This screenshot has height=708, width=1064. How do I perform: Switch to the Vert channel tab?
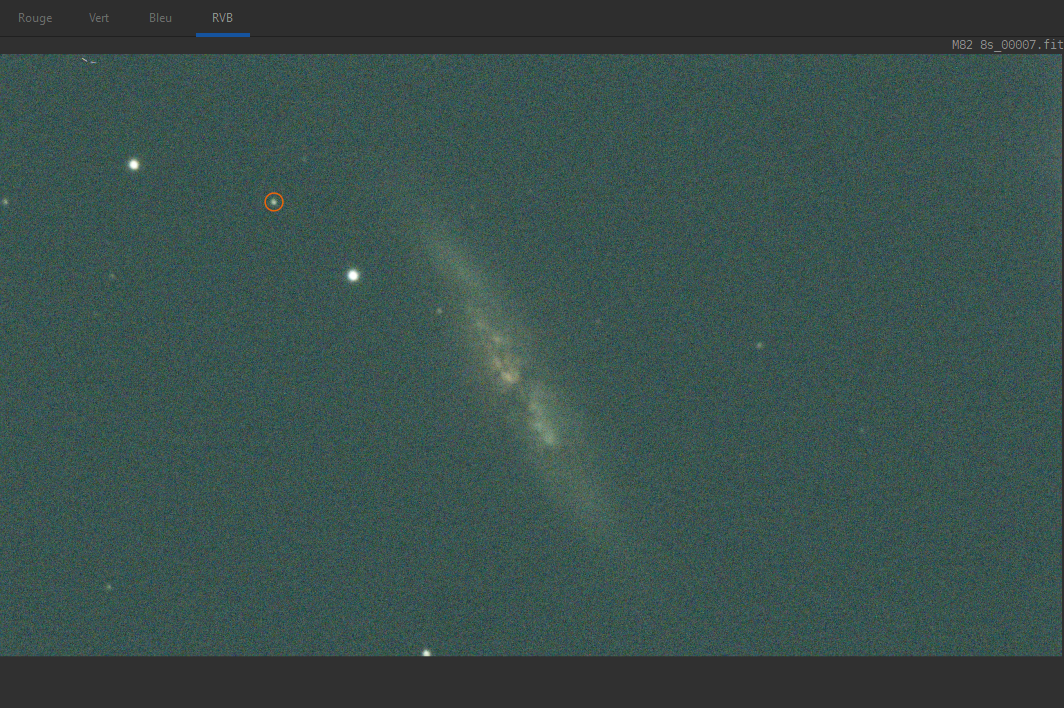[x=98, y=18]
